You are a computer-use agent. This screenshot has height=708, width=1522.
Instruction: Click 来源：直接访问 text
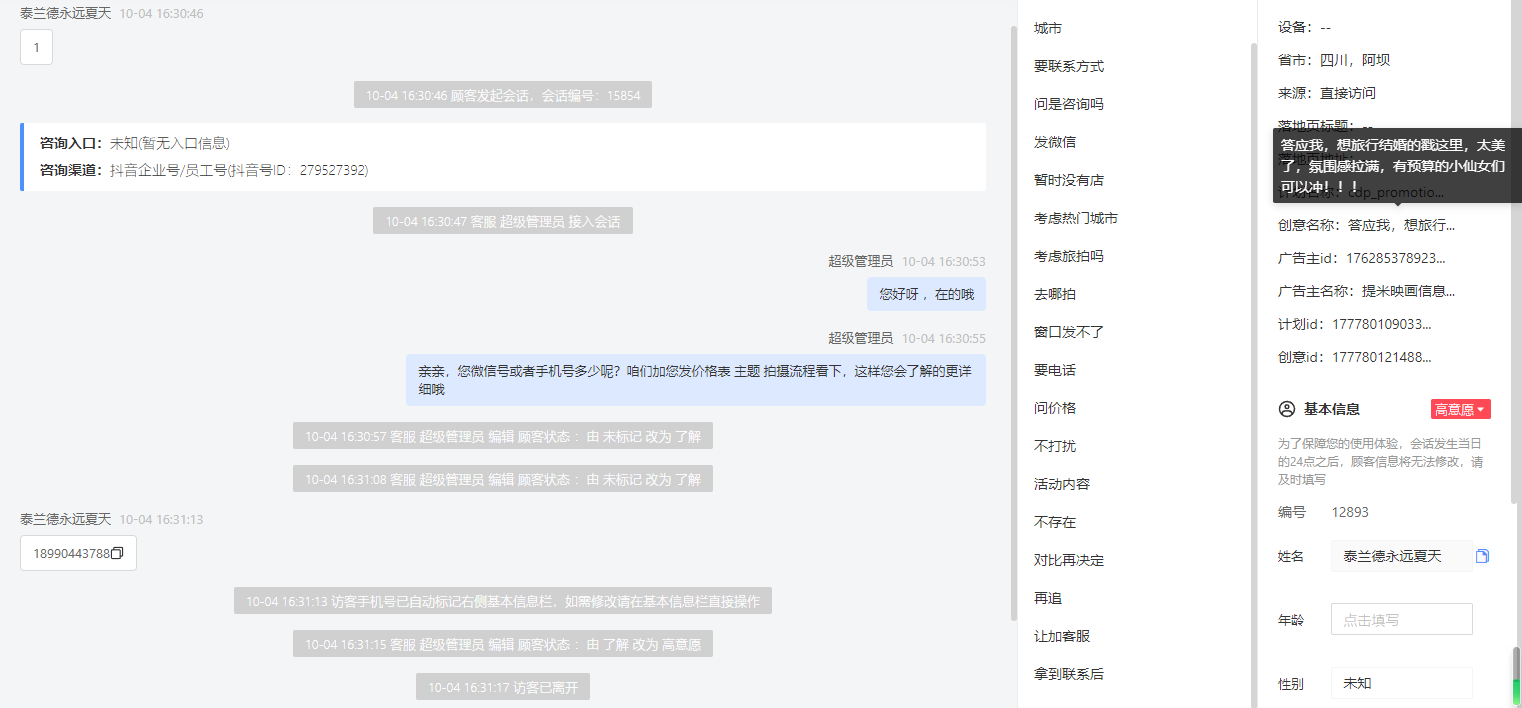coord(1327,93)
